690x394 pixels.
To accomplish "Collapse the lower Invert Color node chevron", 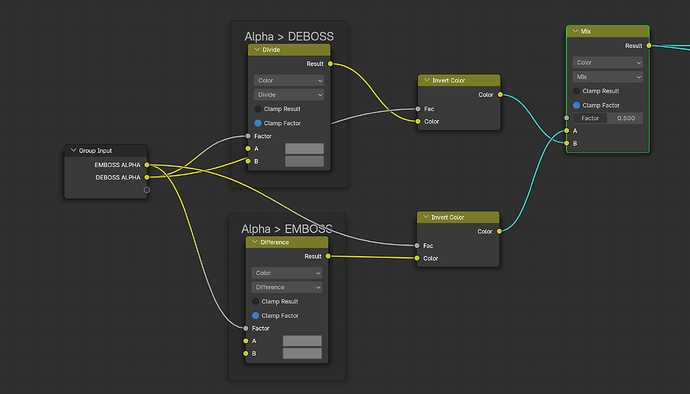I will click(426, 217).
